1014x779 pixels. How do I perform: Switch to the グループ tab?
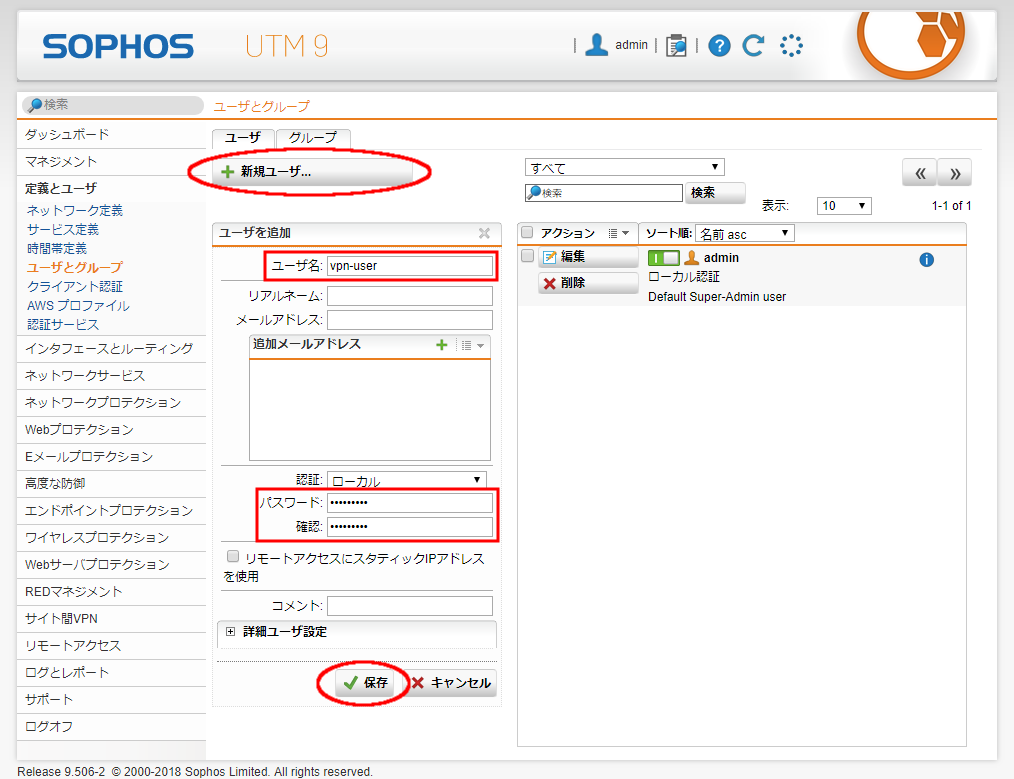[x=313, y=138]
